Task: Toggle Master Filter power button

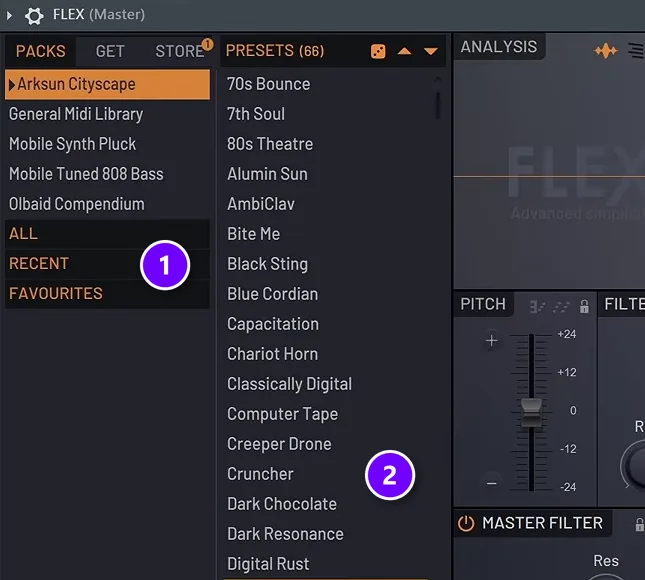Action: tap(466, 523)
